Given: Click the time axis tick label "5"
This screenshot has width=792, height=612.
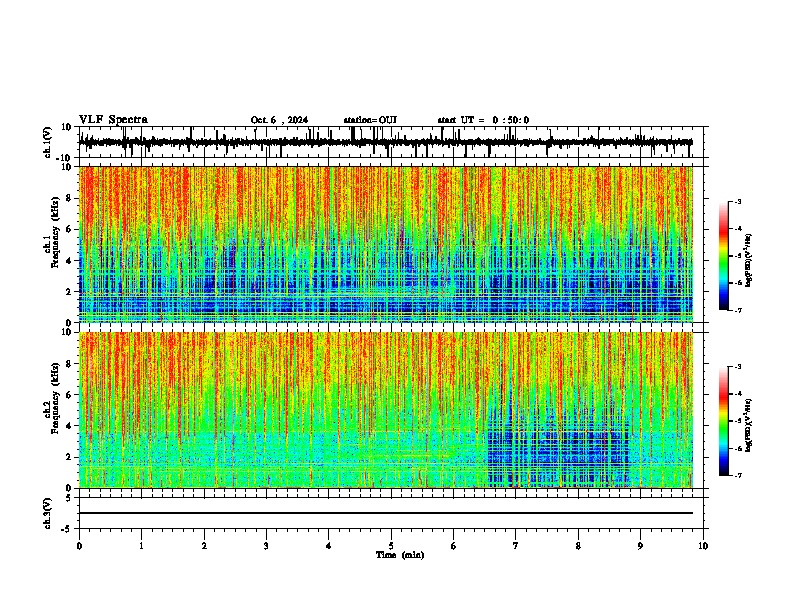Looking at the screenshot, I should click(391, 546).
